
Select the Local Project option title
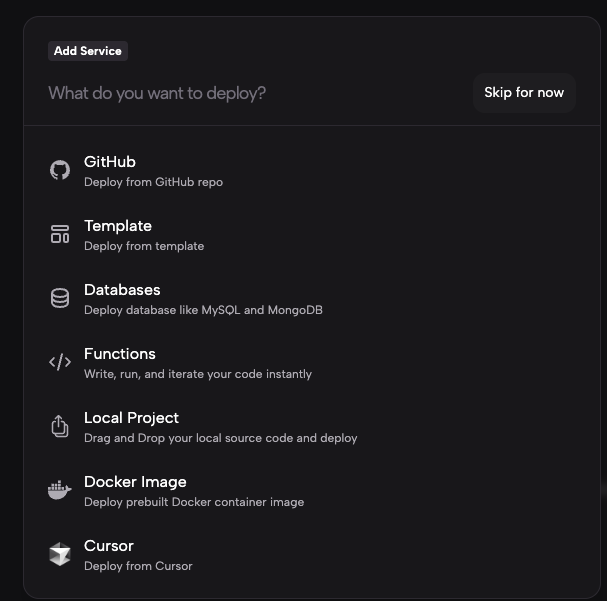click(131, 418)
